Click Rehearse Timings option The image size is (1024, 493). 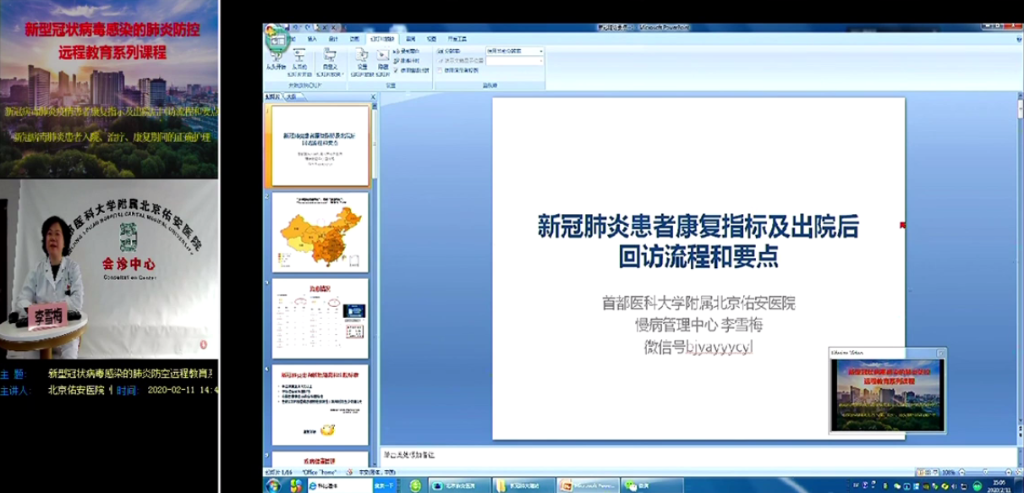406,61
